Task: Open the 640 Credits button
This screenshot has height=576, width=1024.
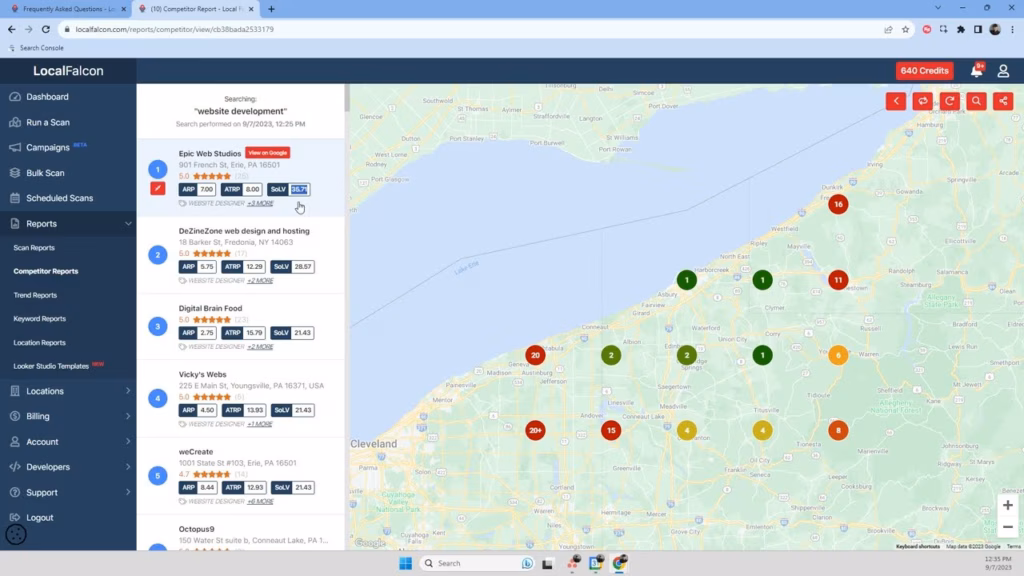Action: [x=924, y=70]
